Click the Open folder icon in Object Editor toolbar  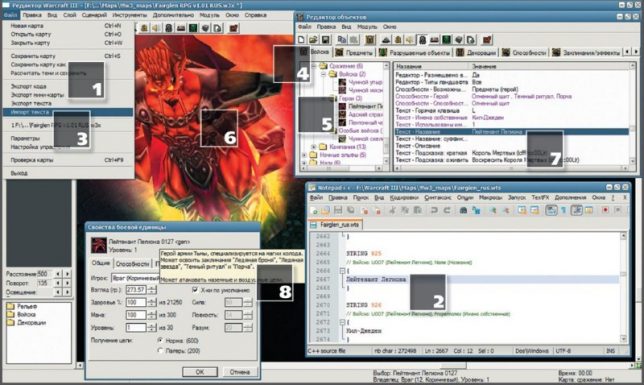[313, 40]
